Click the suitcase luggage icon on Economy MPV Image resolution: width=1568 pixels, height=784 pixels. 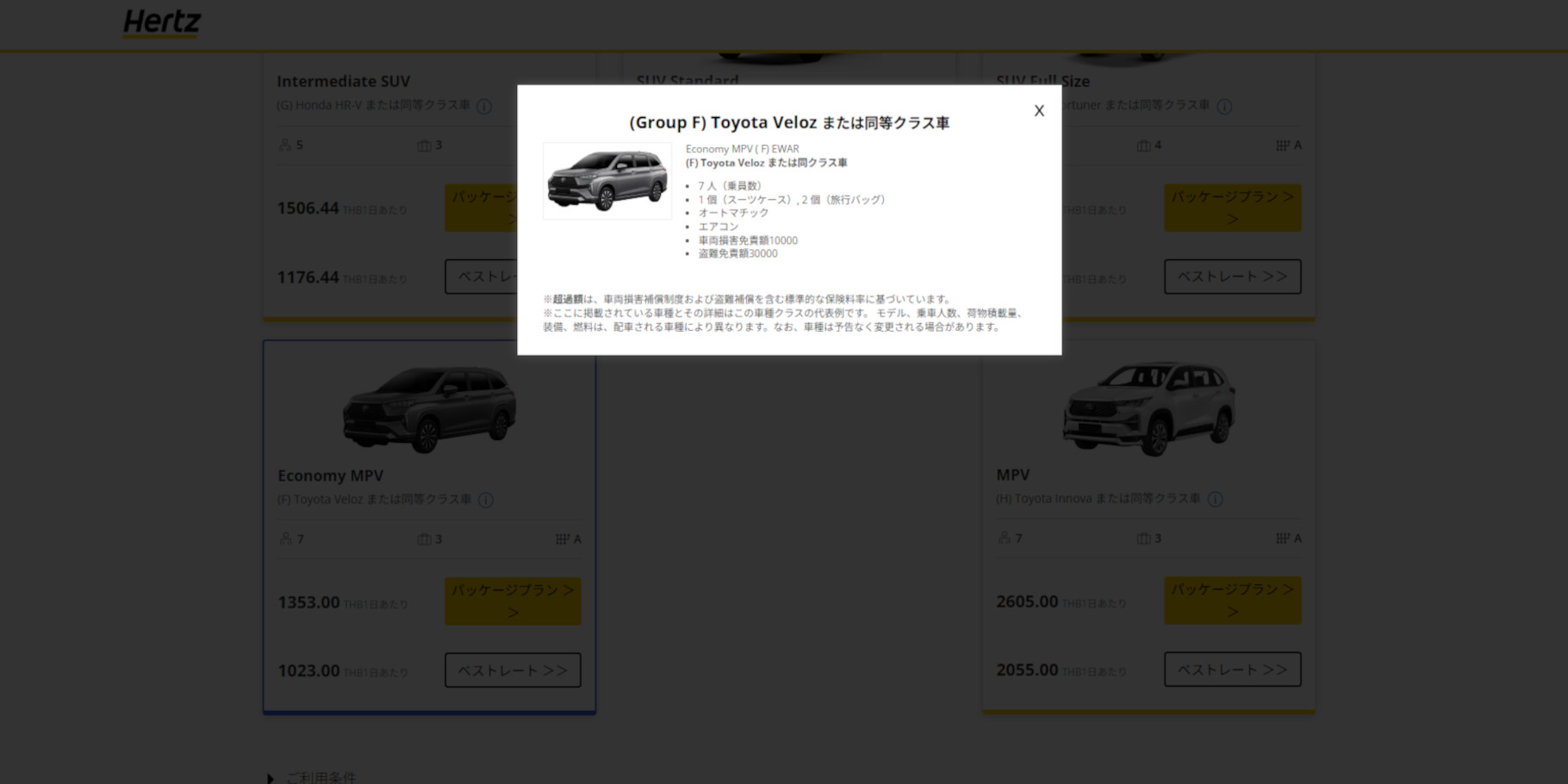click(x=425, y=538)
